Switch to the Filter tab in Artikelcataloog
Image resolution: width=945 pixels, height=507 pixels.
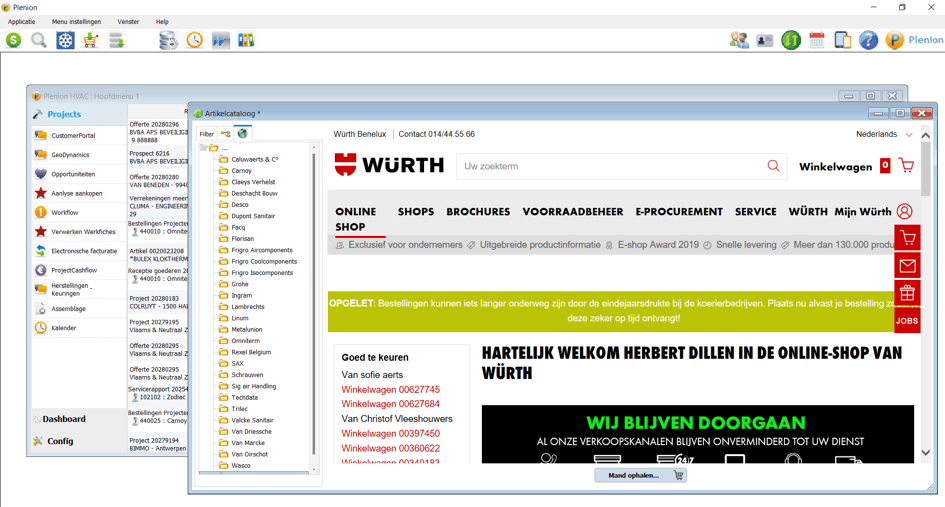tap(207, 134)
